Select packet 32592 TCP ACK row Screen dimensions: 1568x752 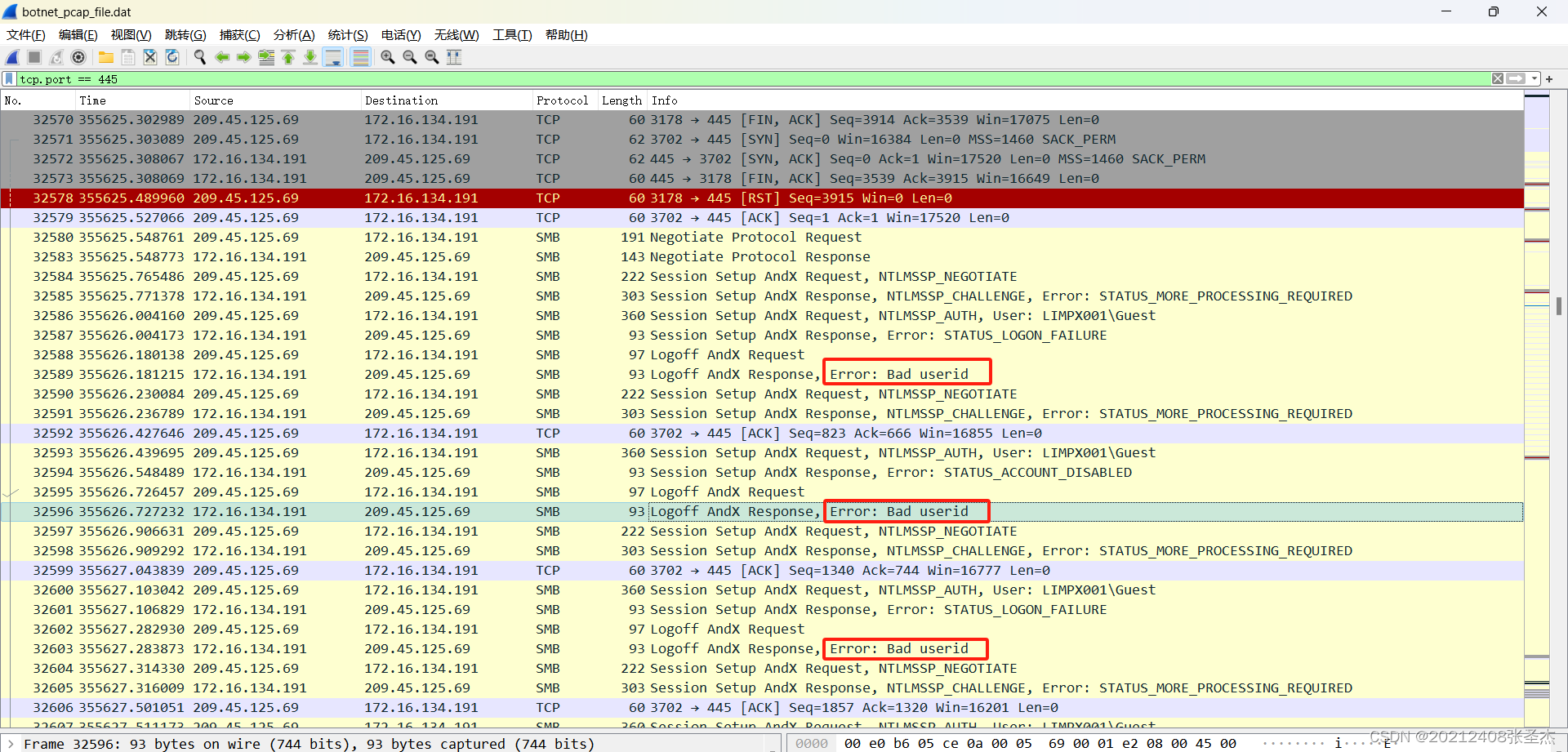click(x=762, y=434)
